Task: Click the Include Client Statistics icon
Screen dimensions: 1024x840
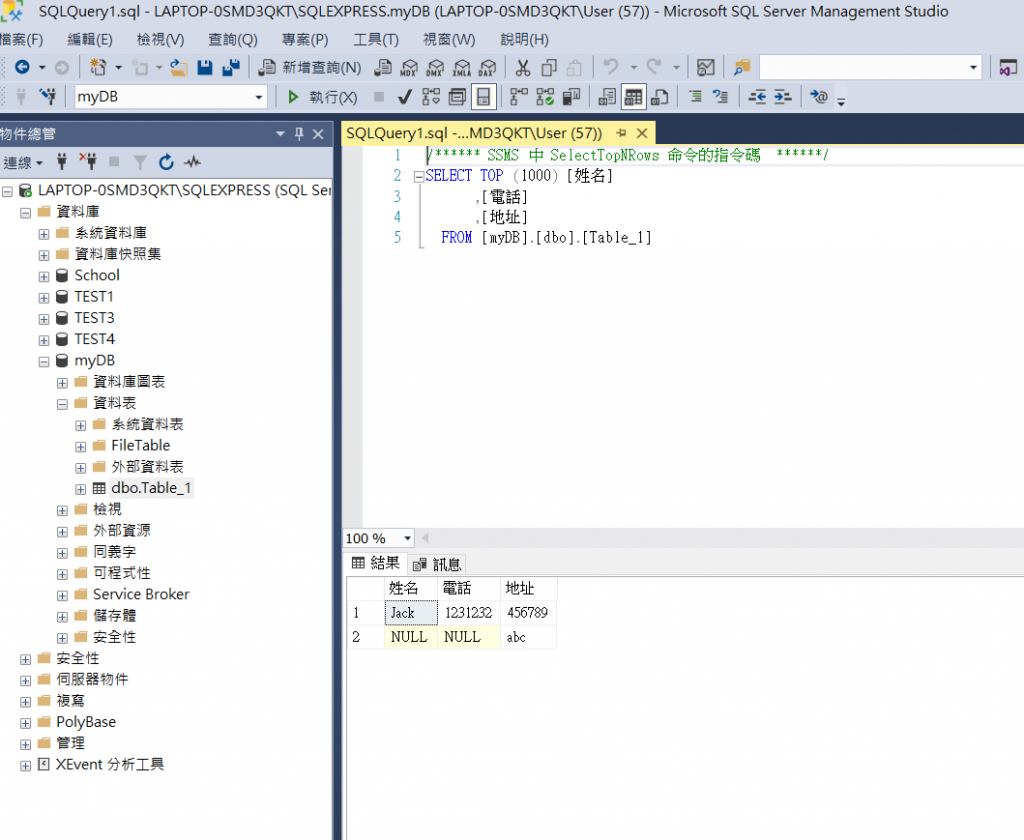Action: pos(571,97)
